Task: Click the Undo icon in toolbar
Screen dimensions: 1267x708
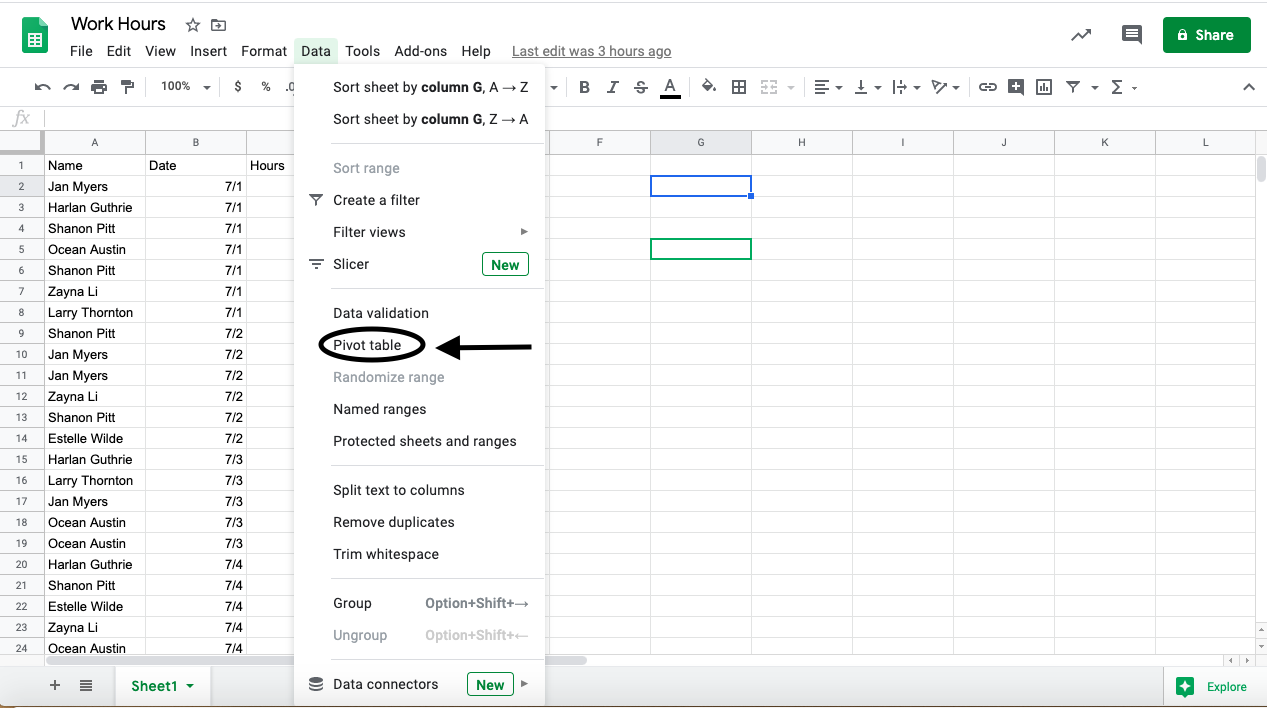Action: (x=42, y=87)
